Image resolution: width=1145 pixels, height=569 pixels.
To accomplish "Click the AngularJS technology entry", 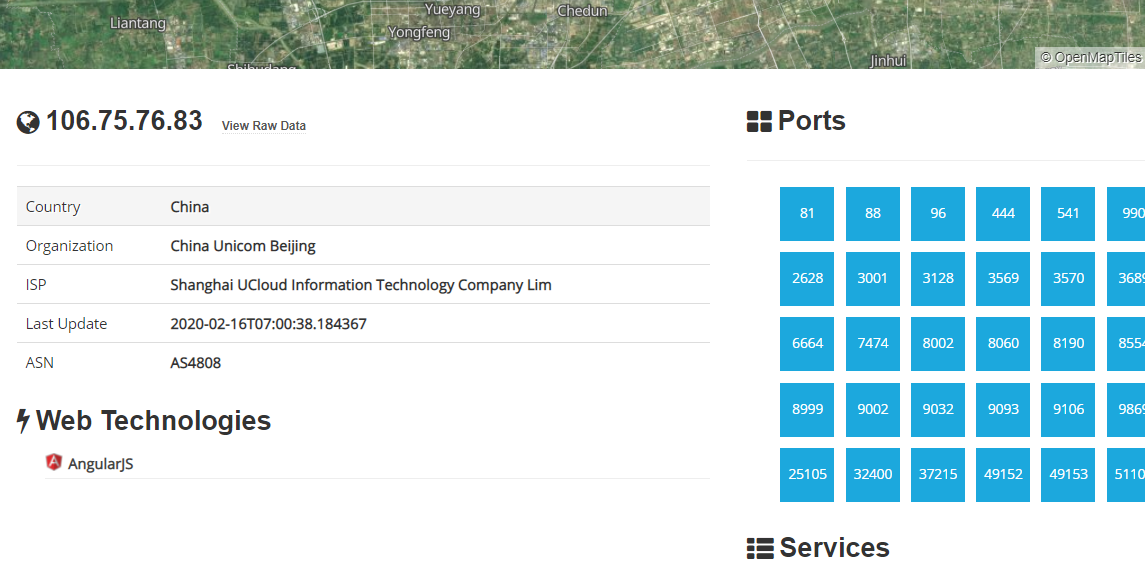I will [100, 464].
